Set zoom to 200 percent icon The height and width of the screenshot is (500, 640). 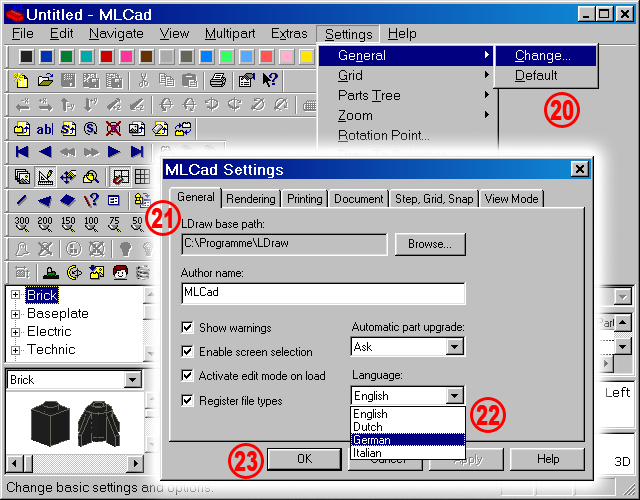(45, 224)
